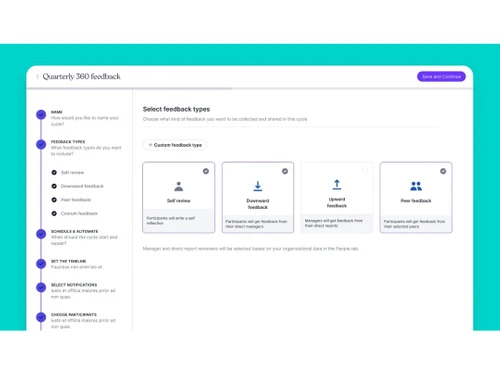The height and width of the screenshot is (375, 500).
Task: Click the Peer feedback card title
Action: 416,201
